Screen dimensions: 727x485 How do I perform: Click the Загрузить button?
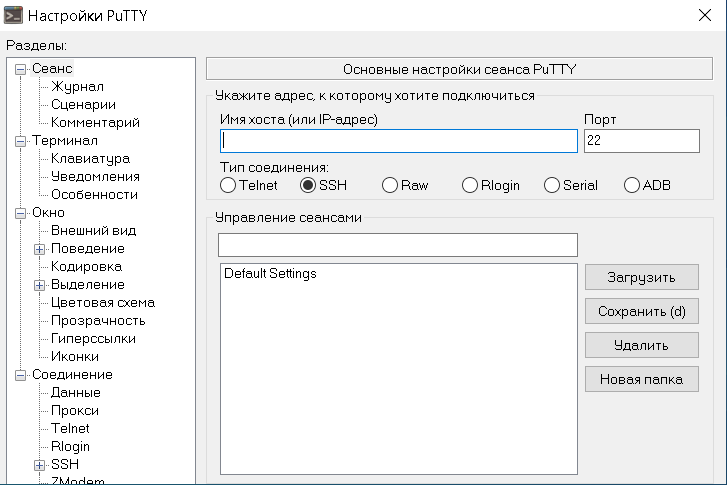click(642, 277)
